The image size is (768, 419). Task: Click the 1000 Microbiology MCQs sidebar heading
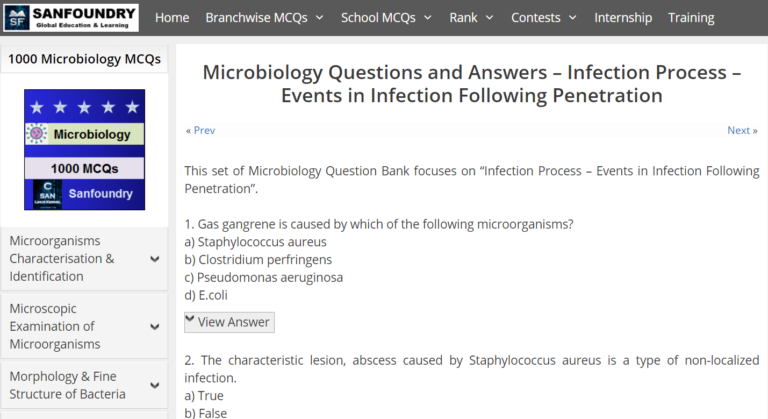coord(85,59)
